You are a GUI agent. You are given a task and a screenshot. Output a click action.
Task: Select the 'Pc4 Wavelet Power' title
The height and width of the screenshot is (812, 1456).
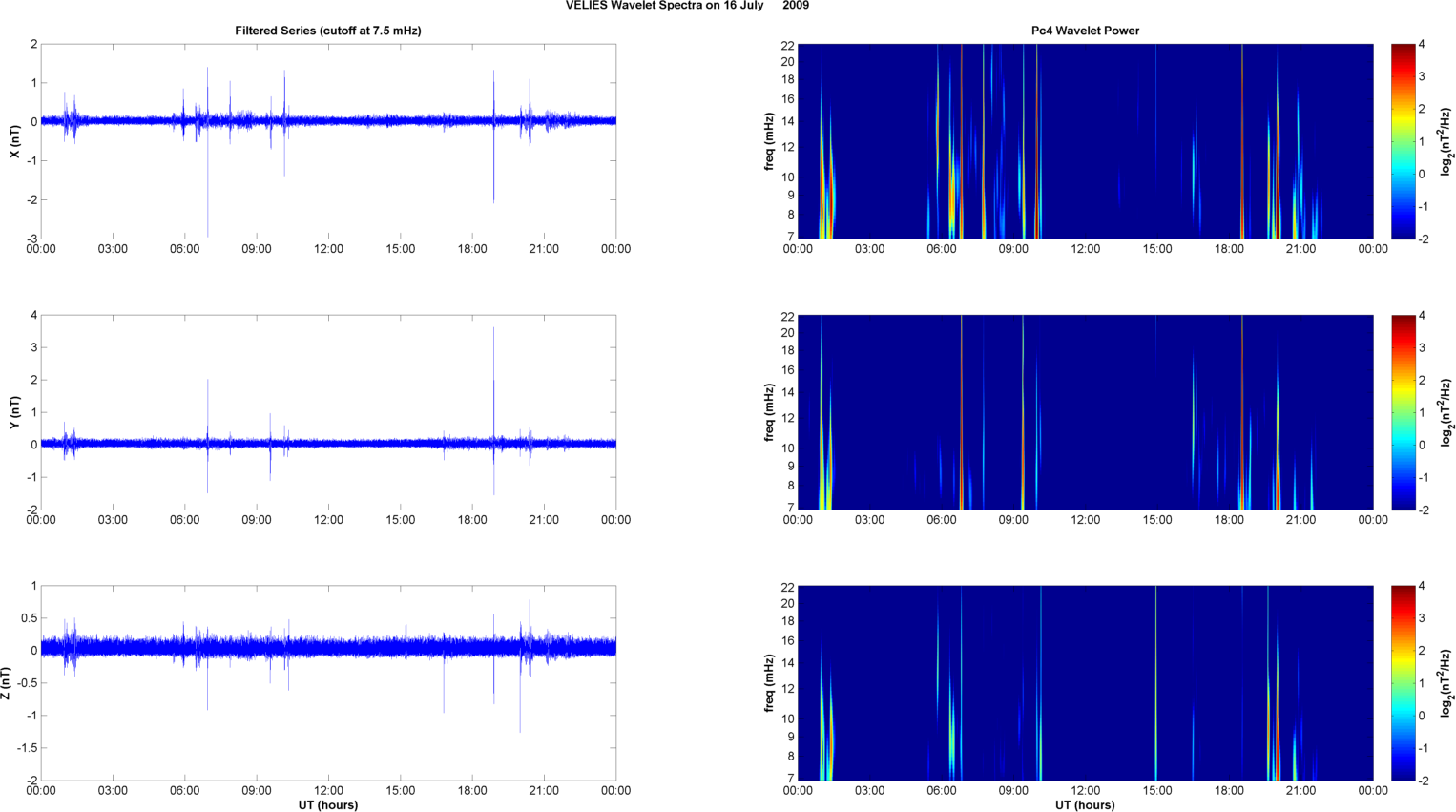click(x=1085, y=31)
